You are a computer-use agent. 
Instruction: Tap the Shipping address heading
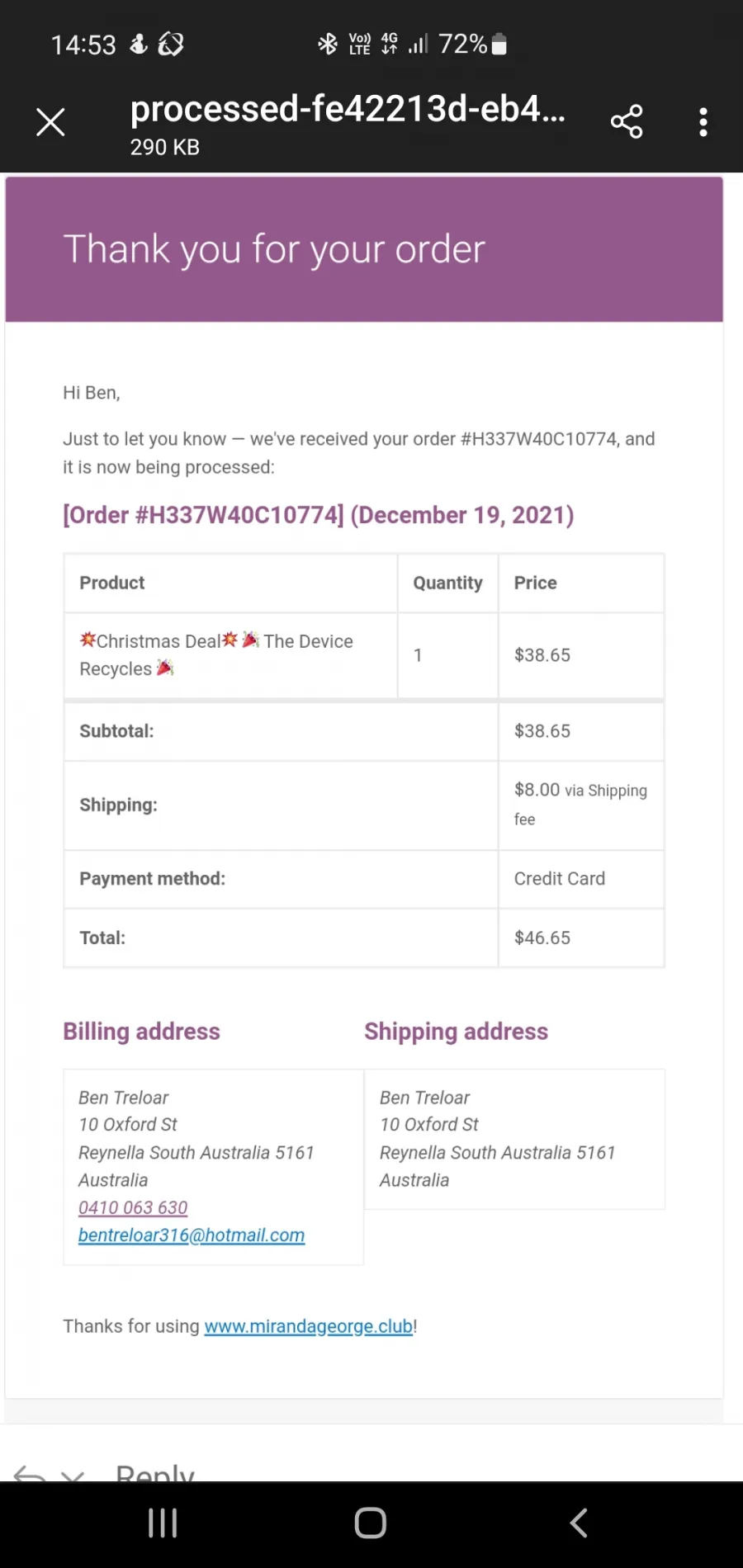click(457, 1032)
